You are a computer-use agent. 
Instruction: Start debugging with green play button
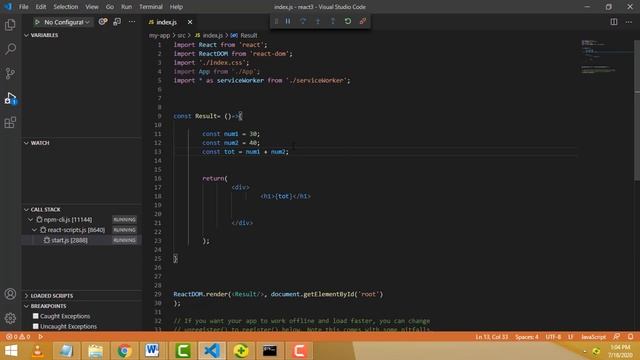[x=37, y=22]
